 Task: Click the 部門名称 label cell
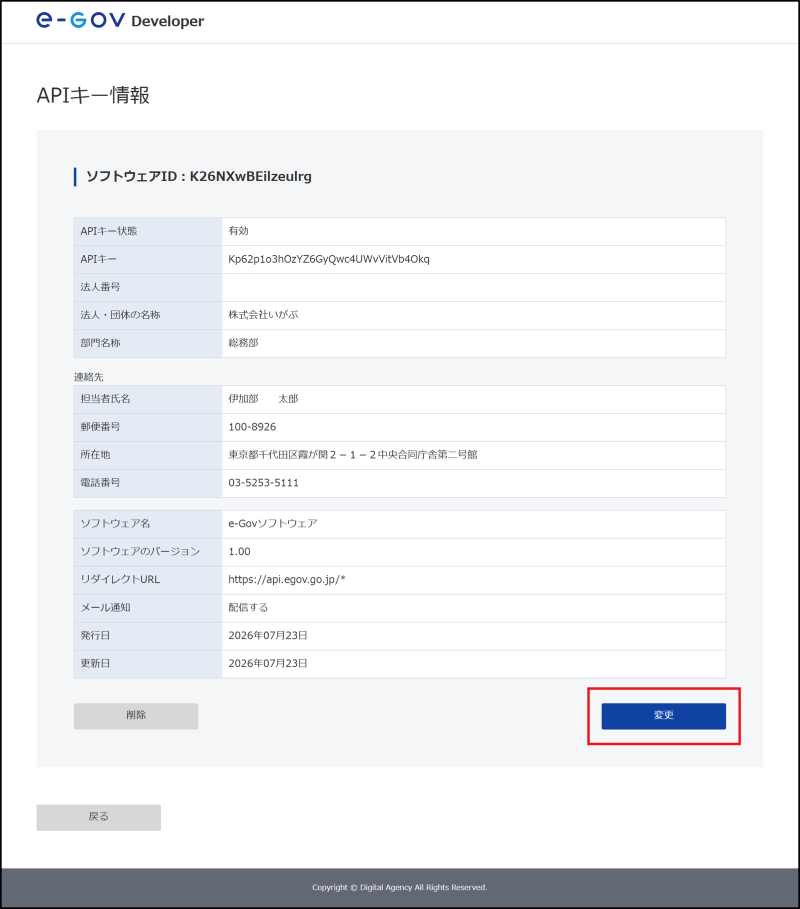pyautogui.click(x=148, y=343)
